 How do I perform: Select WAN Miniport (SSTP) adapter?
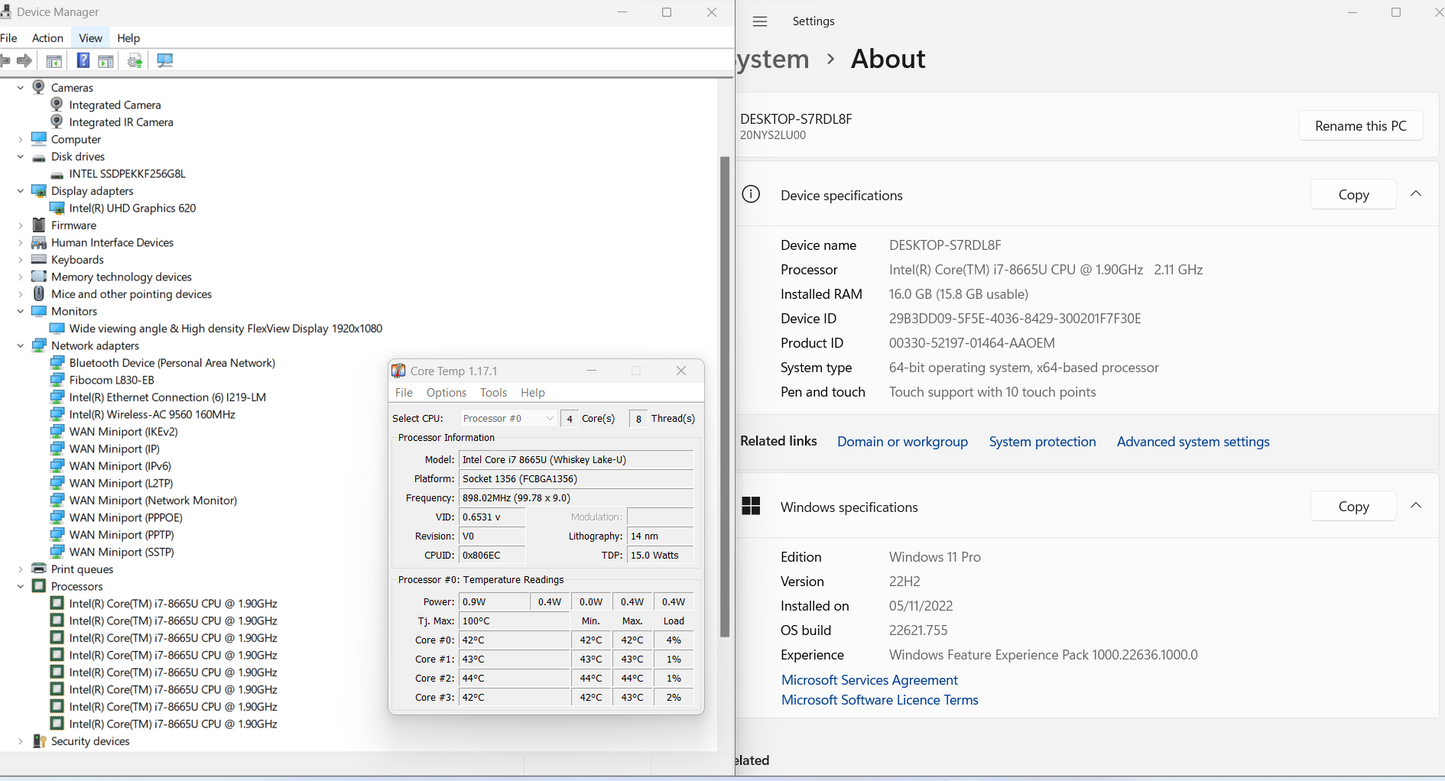pos(121,552)
